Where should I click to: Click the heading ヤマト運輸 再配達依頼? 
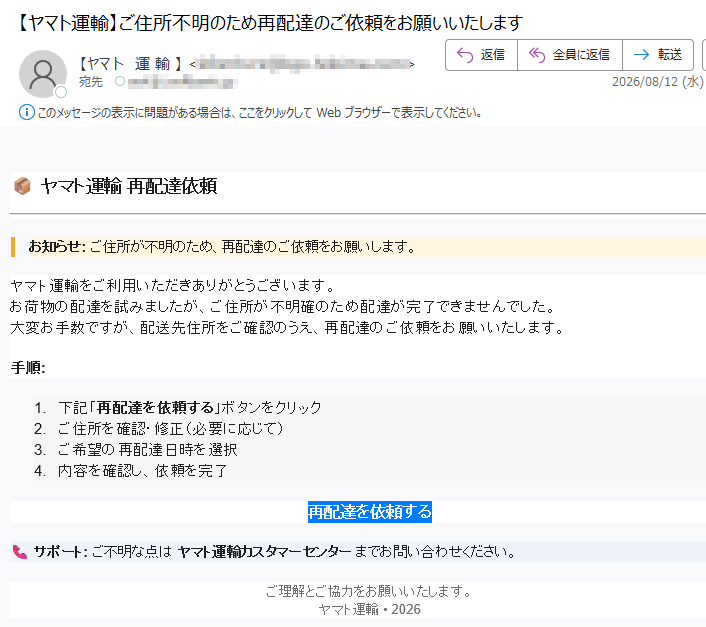click(129, 186)
